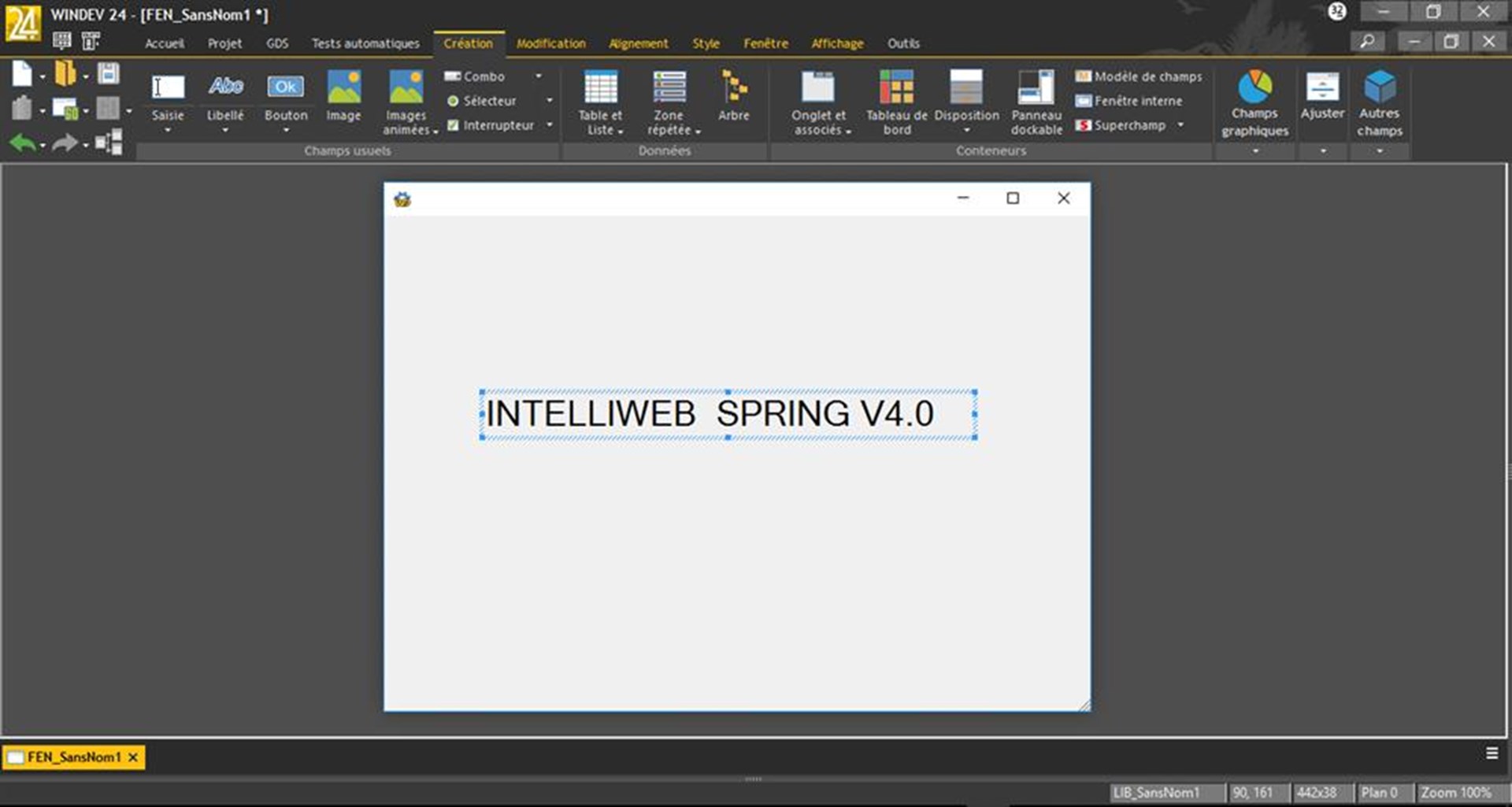The width and height of the screenshot is (1512, 807).
Task: Insert a Bouton control
Action: coord(286,95)
